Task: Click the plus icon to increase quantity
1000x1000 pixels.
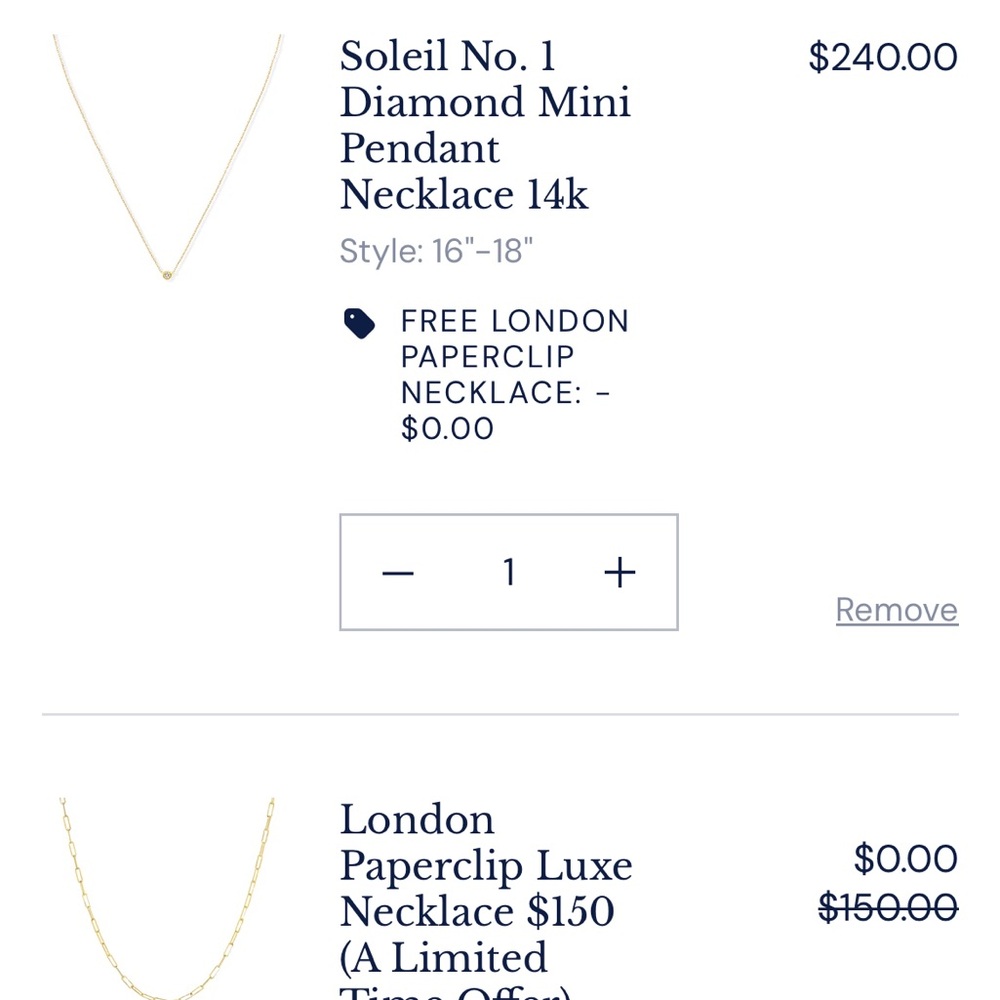Action: [620, 571]
